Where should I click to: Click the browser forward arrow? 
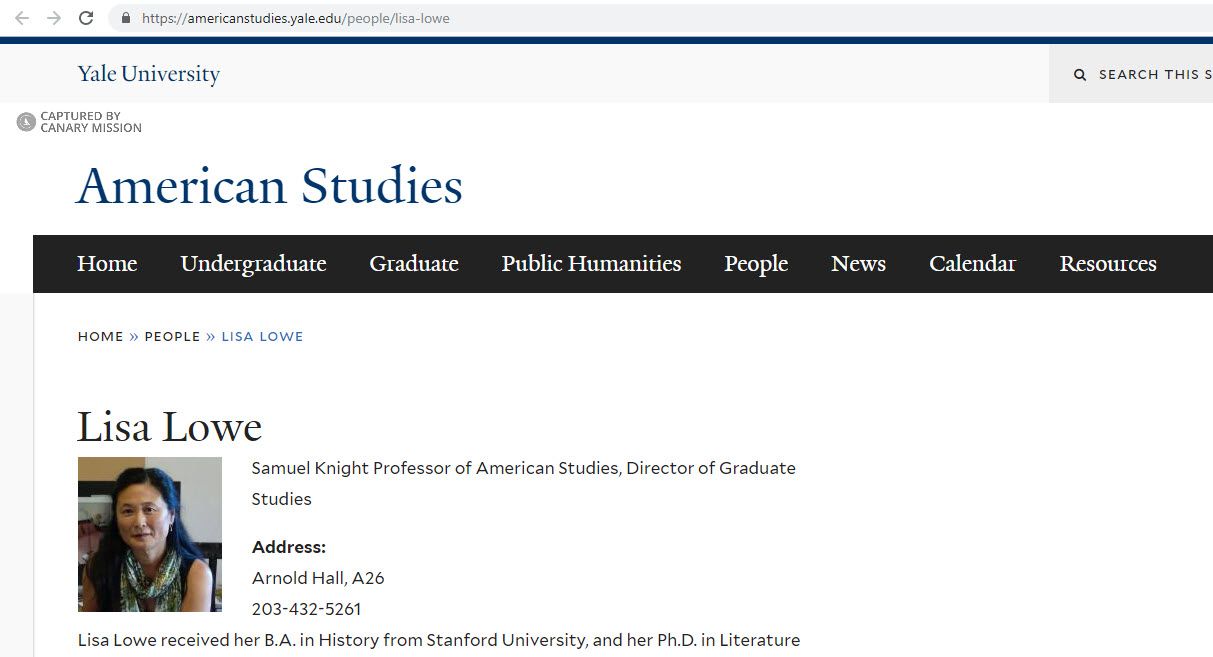tap(54, 18)
